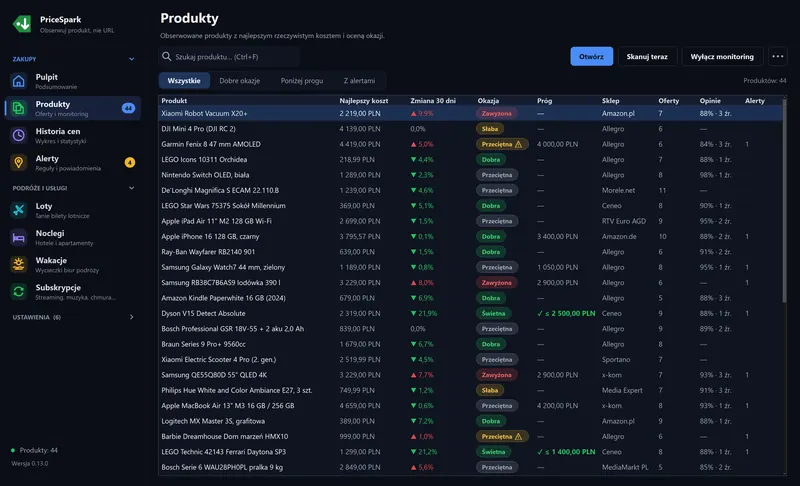The width and height of the screenshot is (800, 486).
Task: Open the Subskrypcje refresh icon
Action: [x=18, y=292]
